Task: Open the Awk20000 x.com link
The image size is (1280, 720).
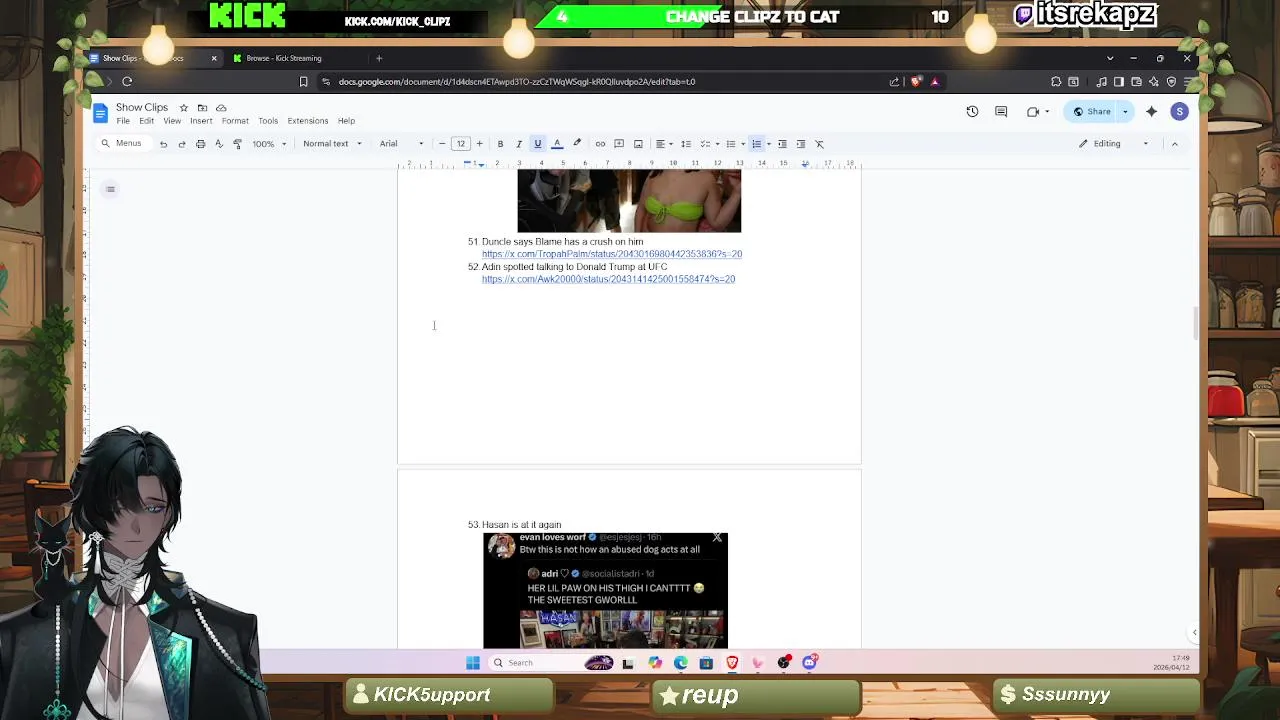Action: point(608,279)
